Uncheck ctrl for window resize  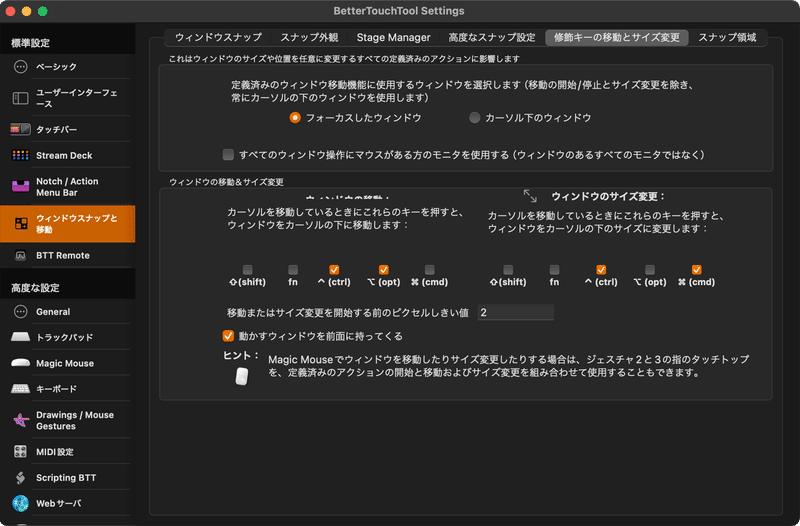(x=601, y=269)
